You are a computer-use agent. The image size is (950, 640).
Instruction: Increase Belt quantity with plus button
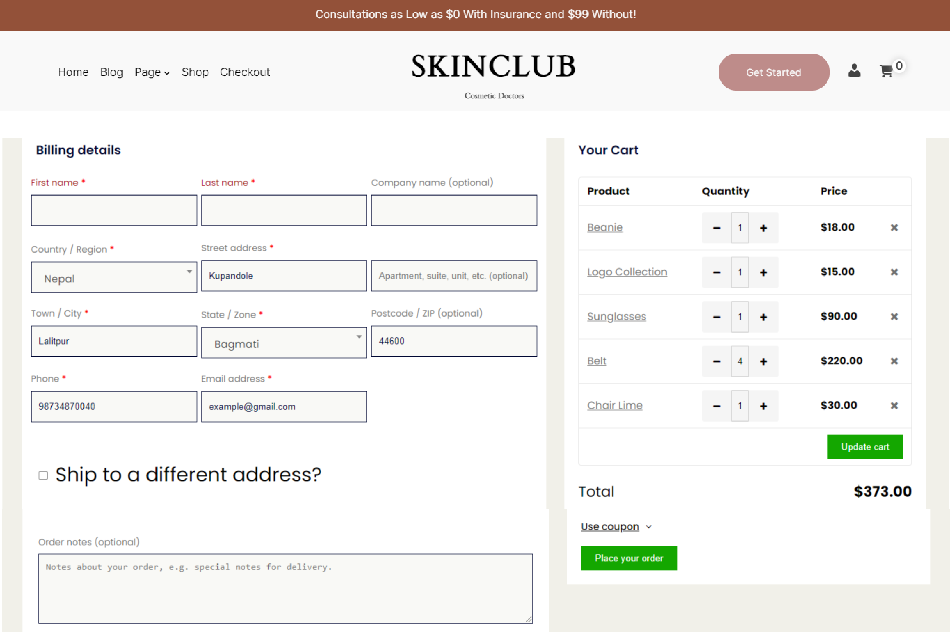point(763,361)
